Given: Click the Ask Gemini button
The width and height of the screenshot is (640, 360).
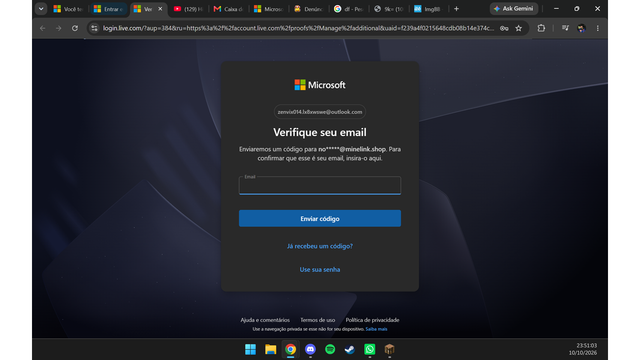Looking at the screenshot, I should coord(513,9).
